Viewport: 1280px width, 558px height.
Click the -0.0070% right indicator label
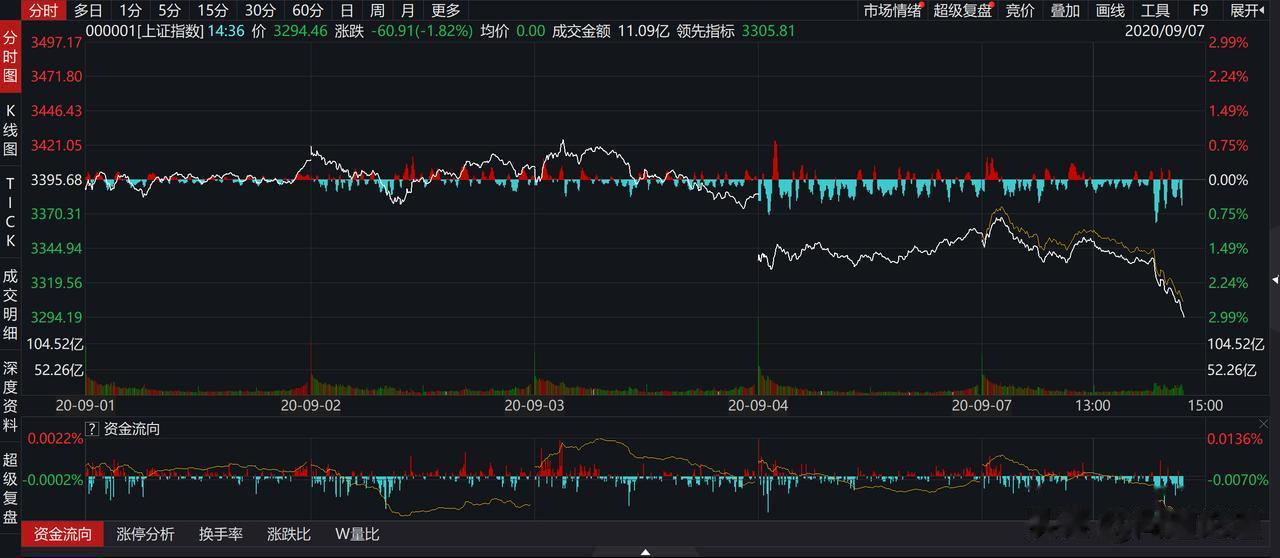[x=1237, y=480]
